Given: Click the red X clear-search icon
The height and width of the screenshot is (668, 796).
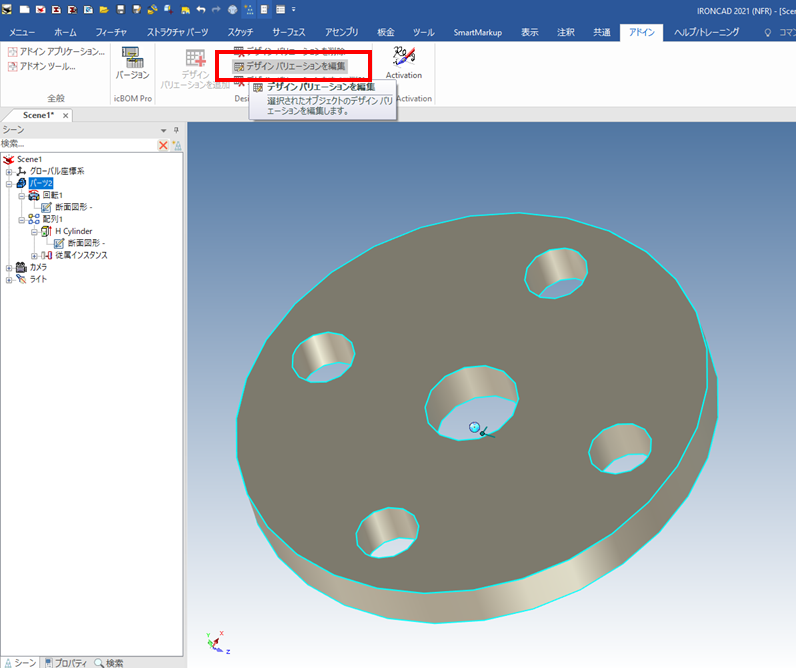Looking at the screenshot, I should point(163,145).
